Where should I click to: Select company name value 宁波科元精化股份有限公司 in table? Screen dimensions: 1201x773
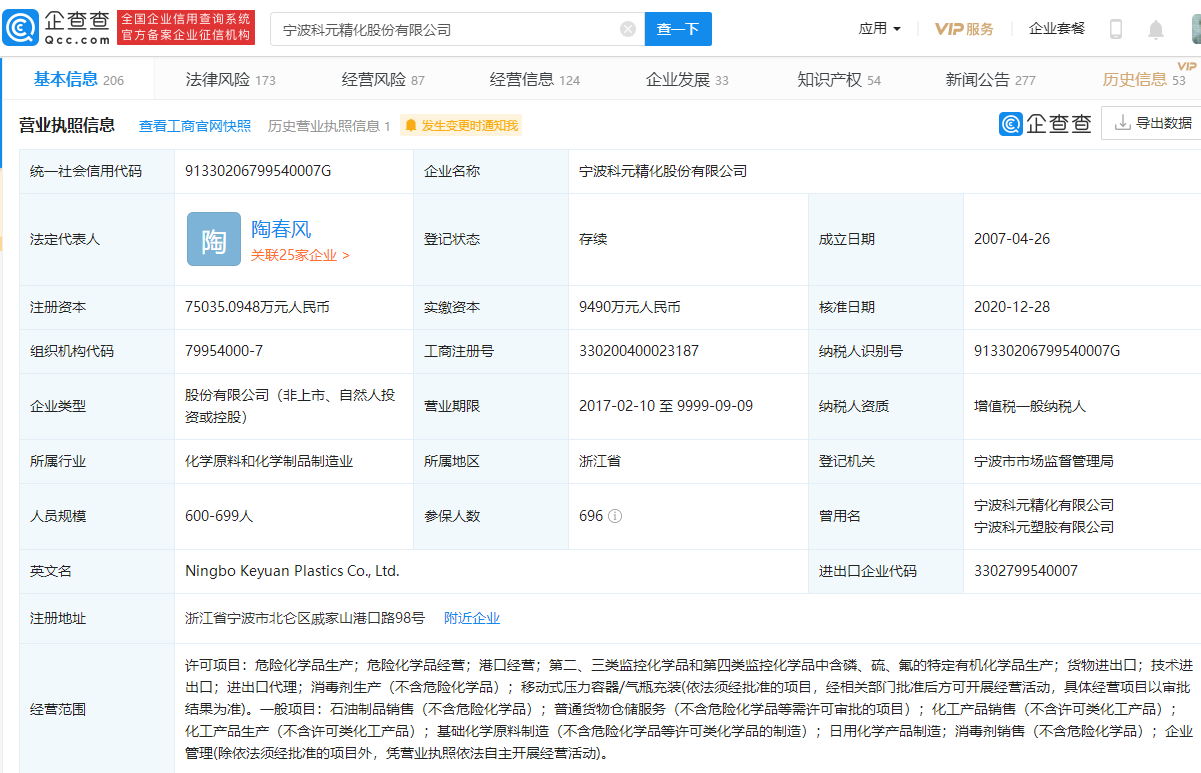coord(663,171)
